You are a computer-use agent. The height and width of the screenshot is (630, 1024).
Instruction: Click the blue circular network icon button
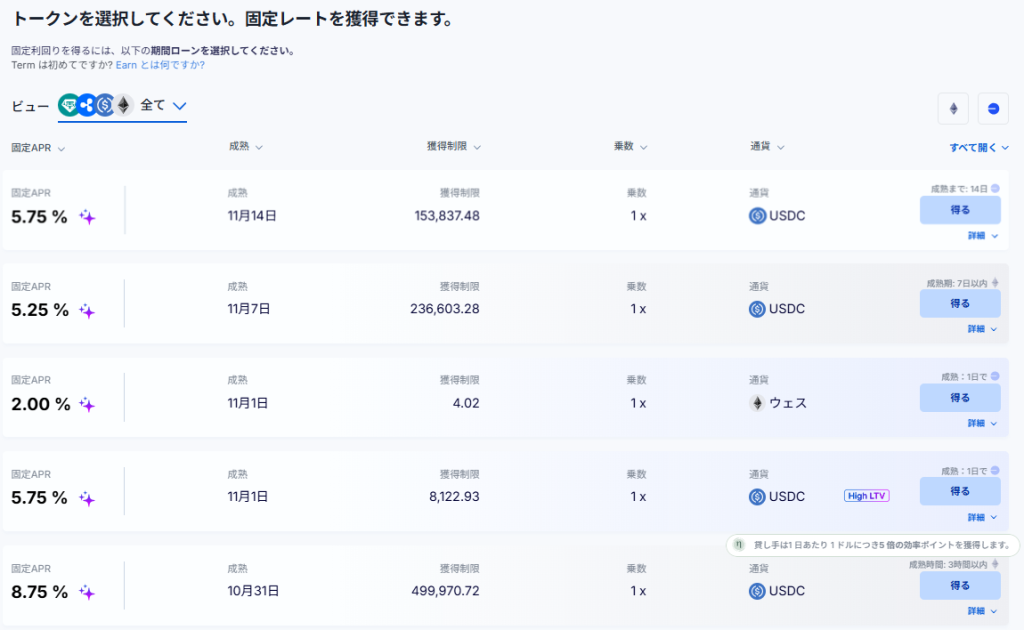(993, 108)
